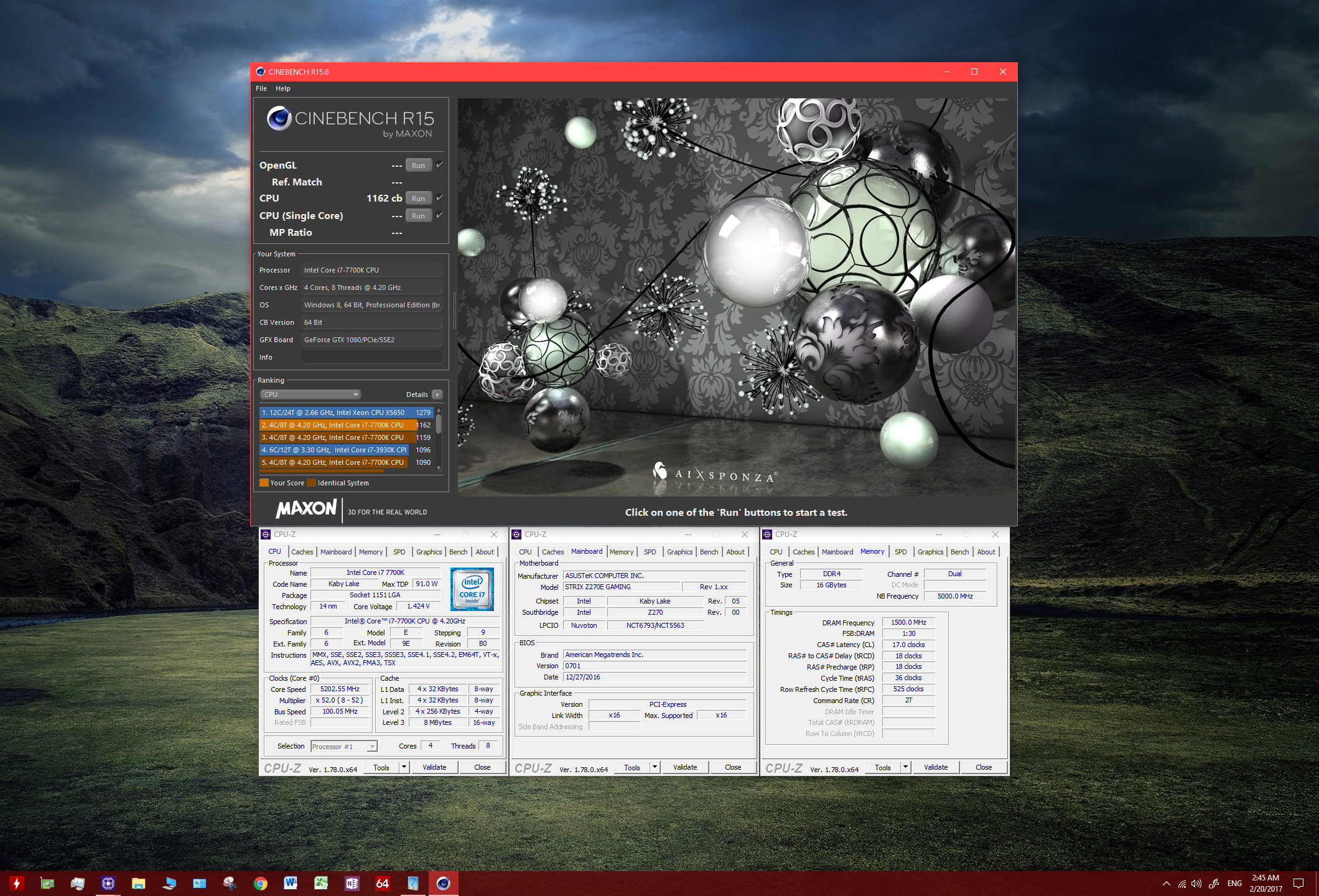This screenshot has height=896, width=1319.
Task: Expand the Ranking CPU dropdown
Action: [x=310, y=394]
